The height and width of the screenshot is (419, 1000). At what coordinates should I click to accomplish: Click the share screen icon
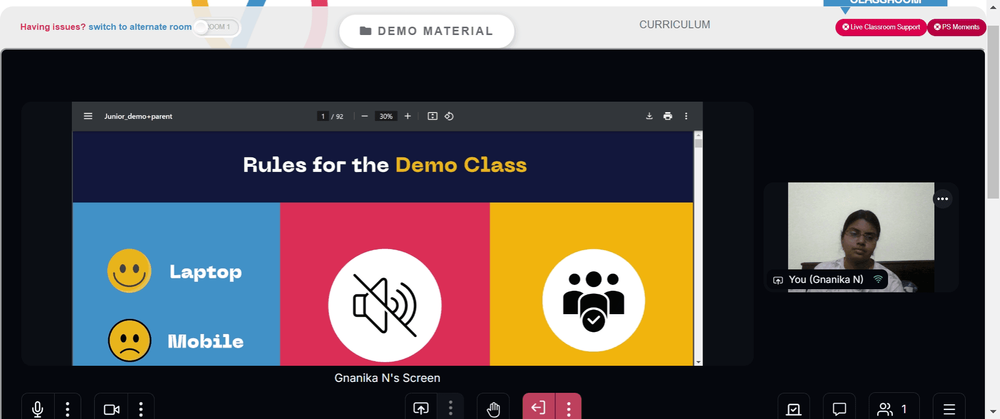point(421,409)
